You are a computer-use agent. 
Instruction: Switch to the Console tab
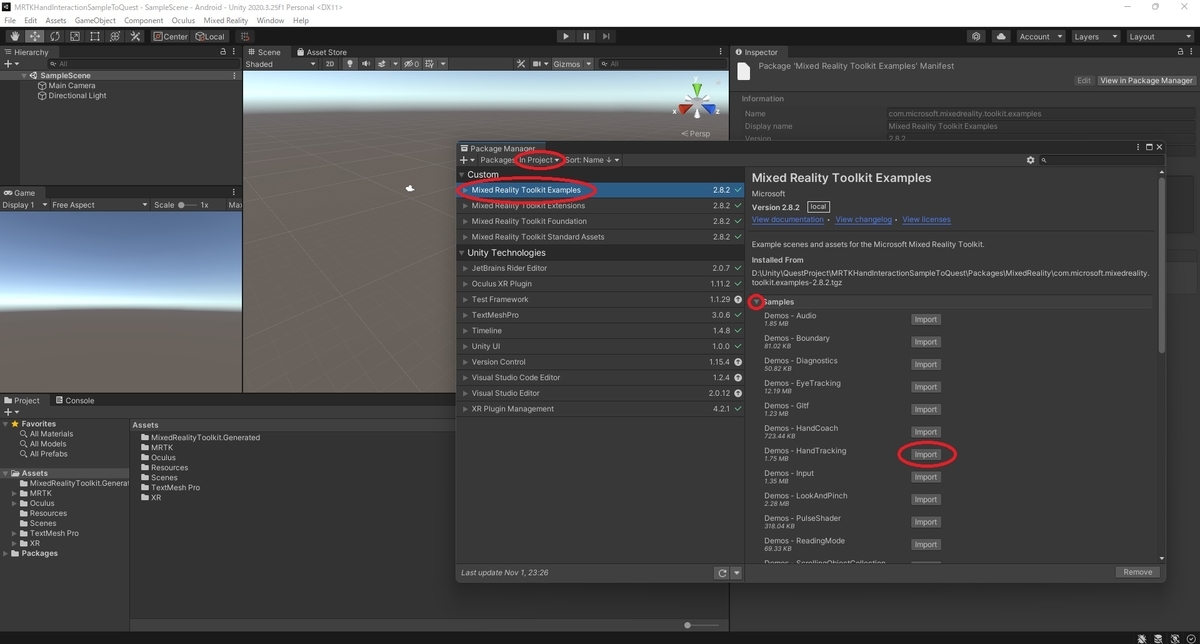(74, 400)
